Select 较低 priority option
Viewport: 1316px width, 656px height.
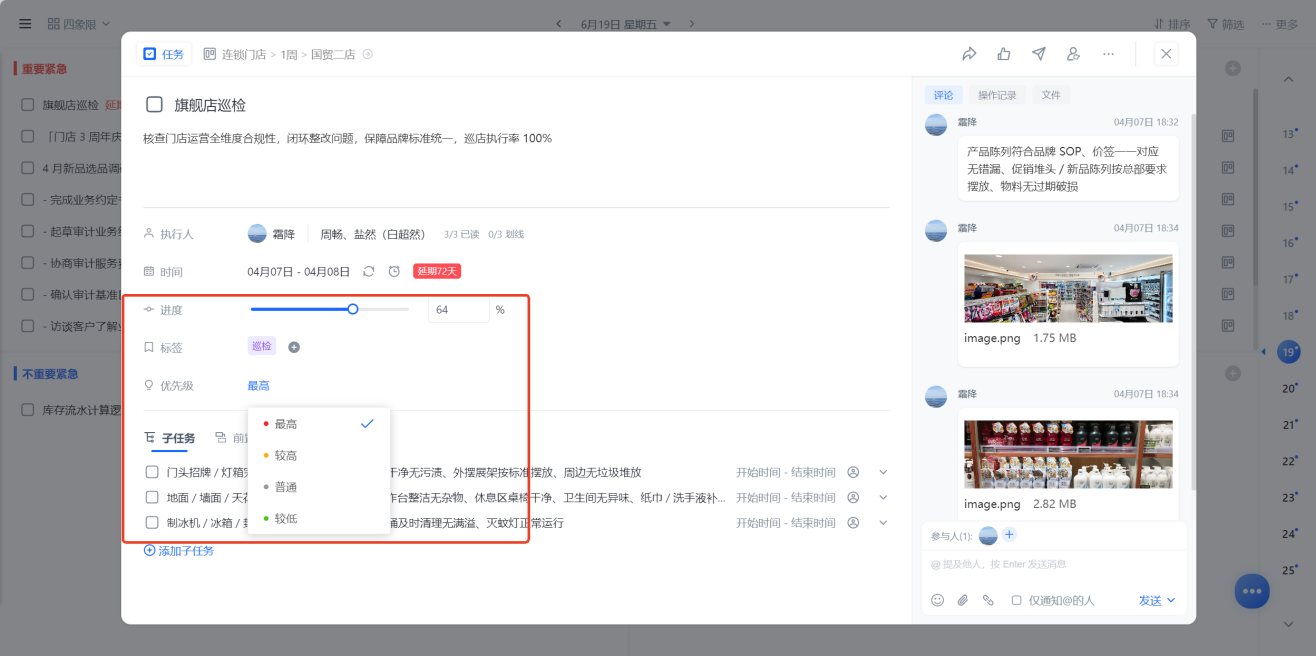click(x=319, y=518)
